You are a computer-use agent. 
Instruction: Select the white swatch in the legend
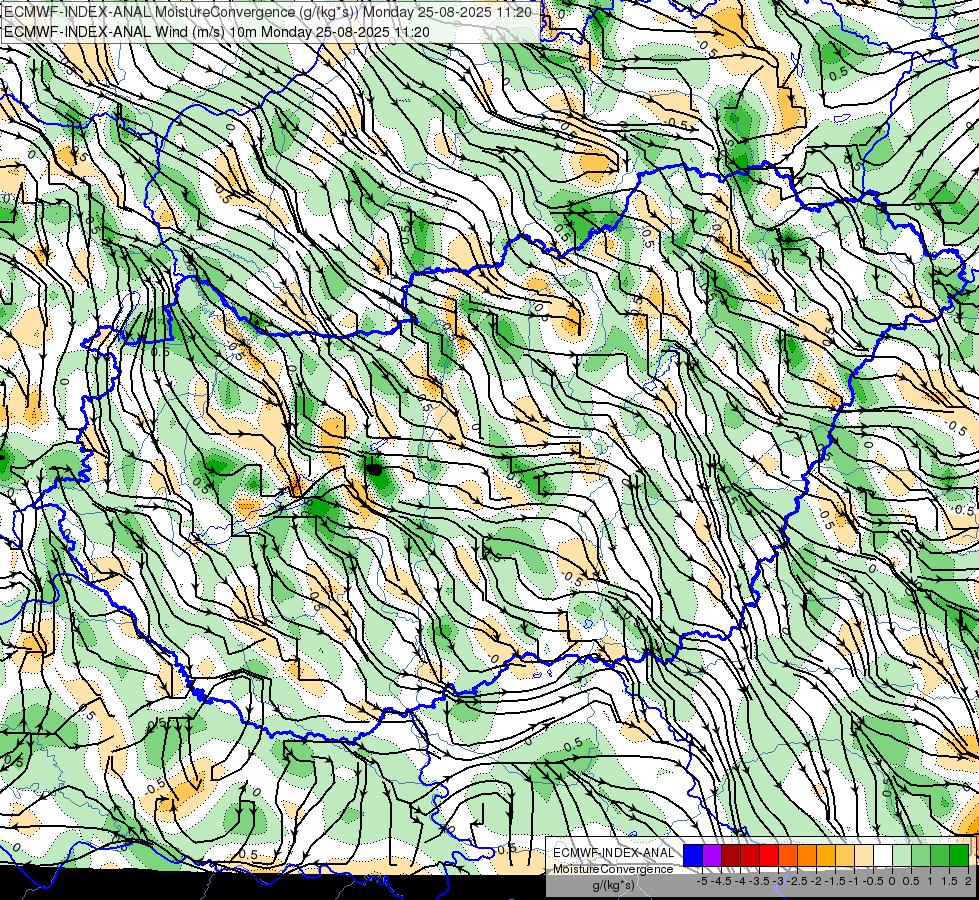point(883,856)
